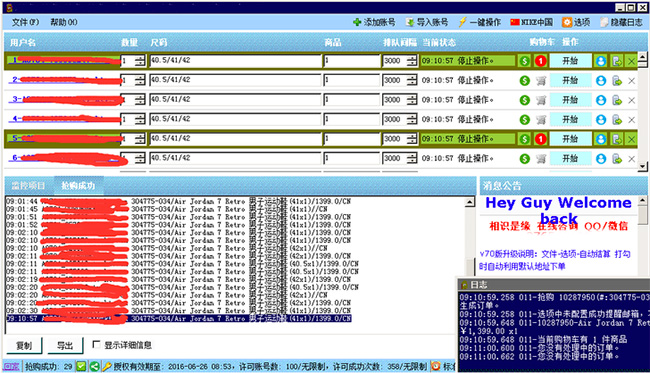Screen dimensions: 650x373
Task: Remove account 5 with its X icon
Action: (x=631, y=140)
